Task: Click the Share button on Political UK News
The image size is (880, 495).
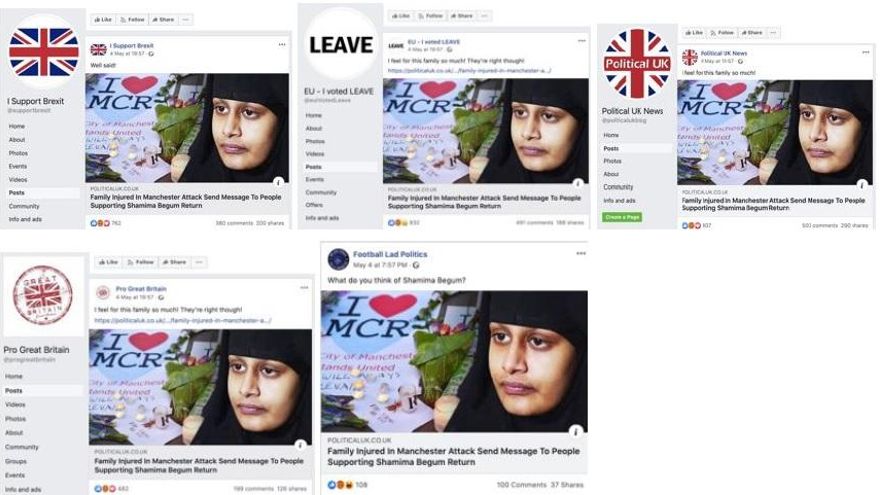Action: 752,33
